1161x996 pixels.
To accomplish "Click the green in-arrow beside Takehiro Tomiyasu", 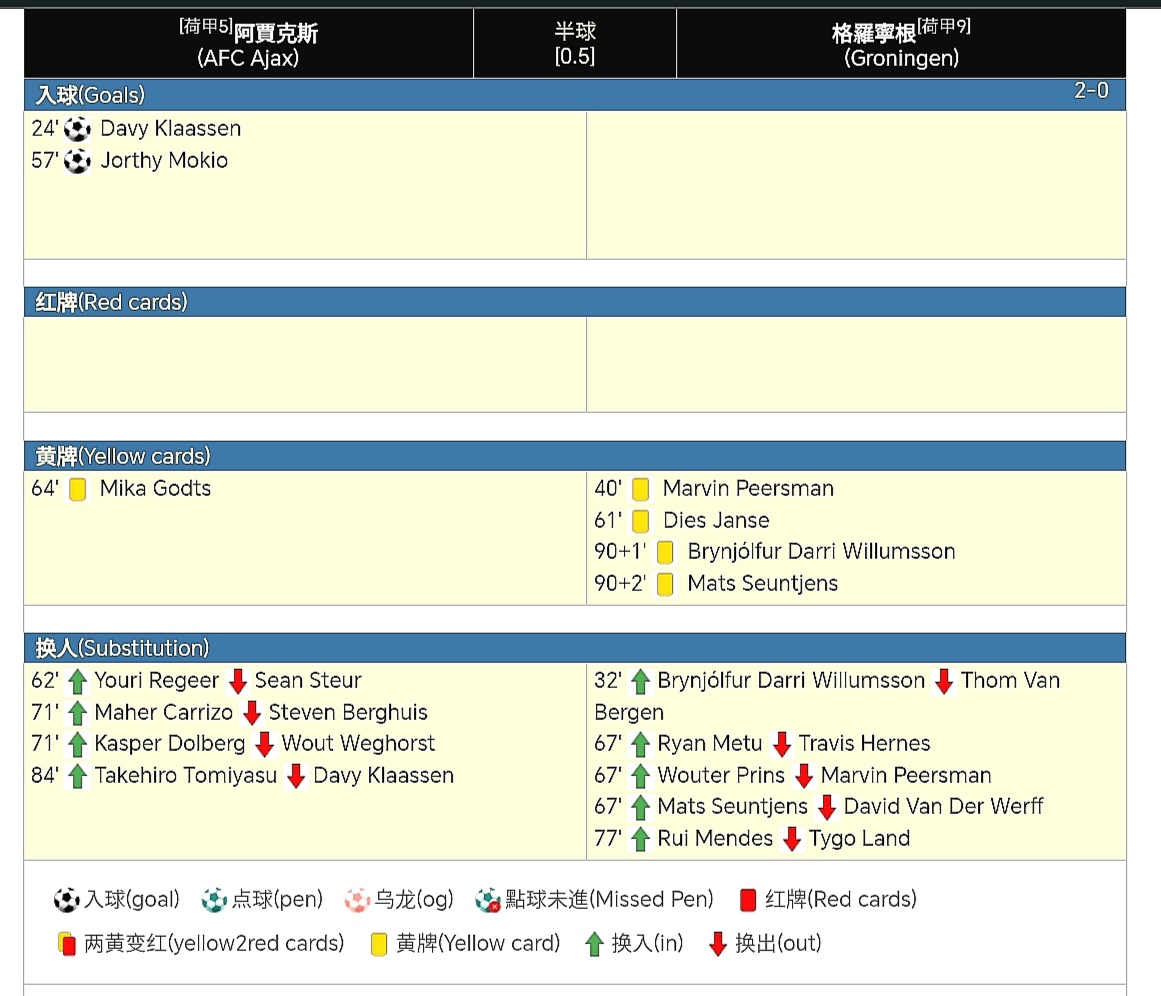I will [78, 776].
